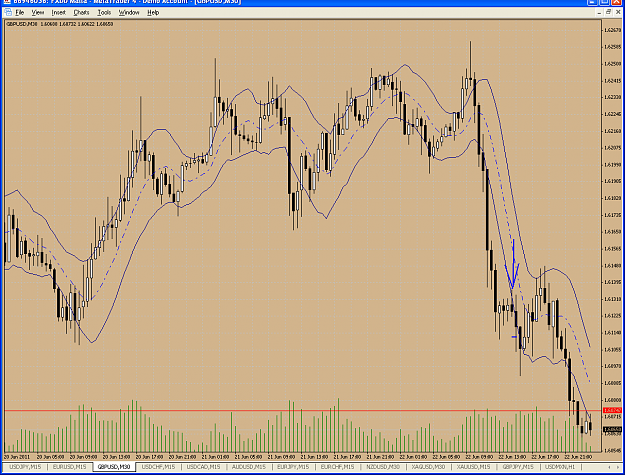Close the inner GBPUSD chart window
This screenshot has height=475, width=625.
pyautogui.click(x=617, y=13)
